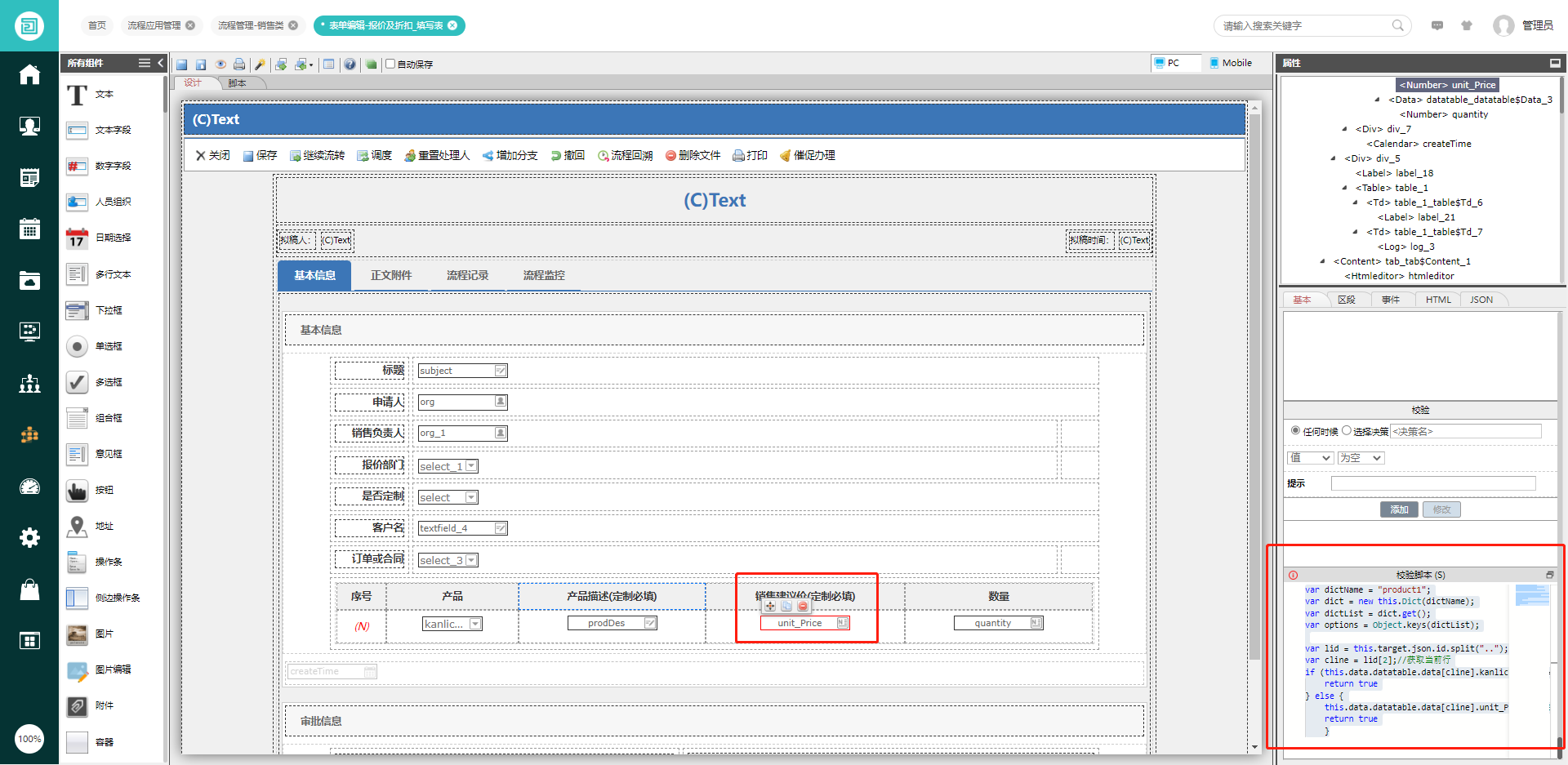Open the JSON tab in the properties panel
1568x765 pixels.
pos(1482,299)
